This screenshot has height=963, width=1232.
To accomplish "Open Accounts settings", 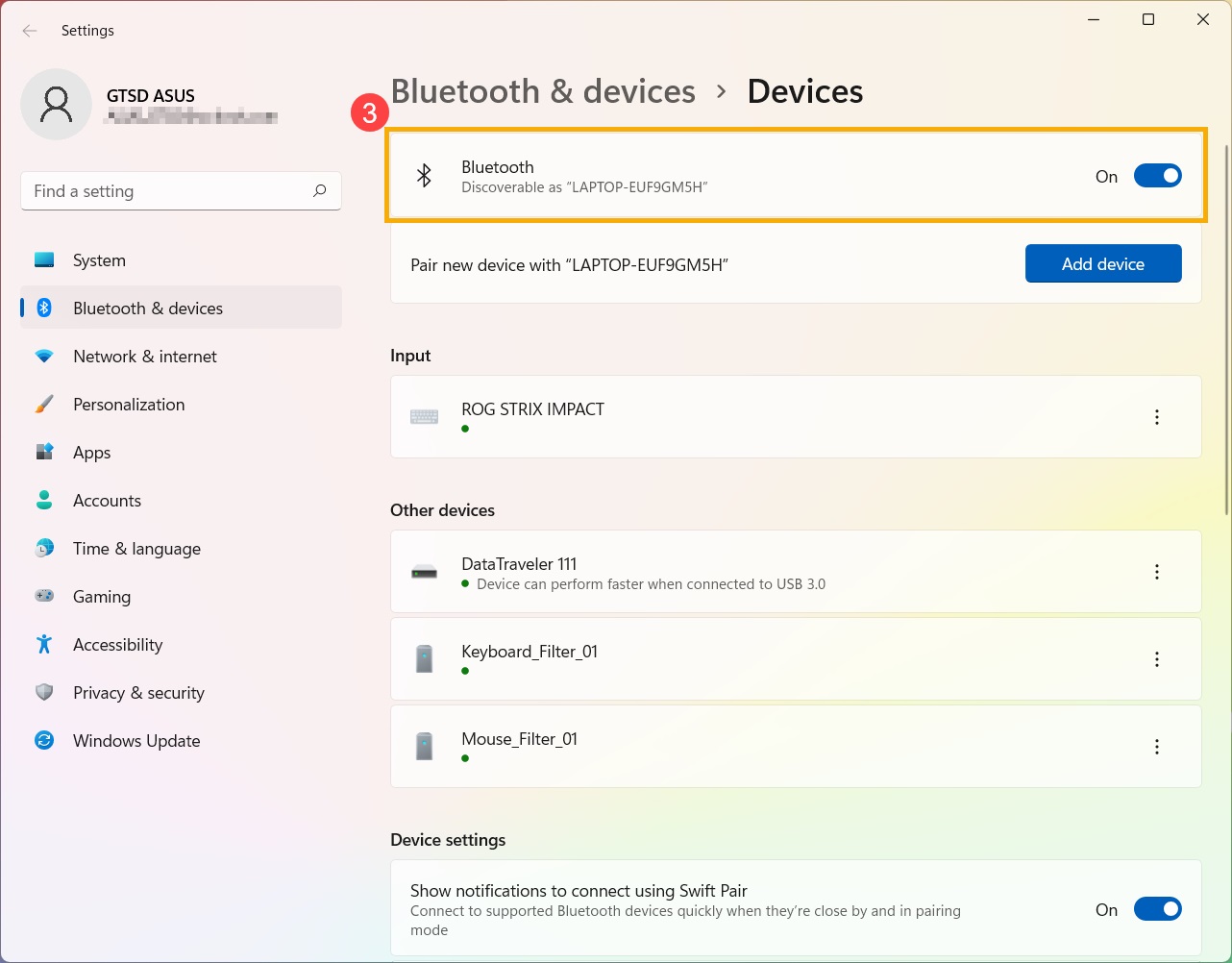I will (181, 501).
